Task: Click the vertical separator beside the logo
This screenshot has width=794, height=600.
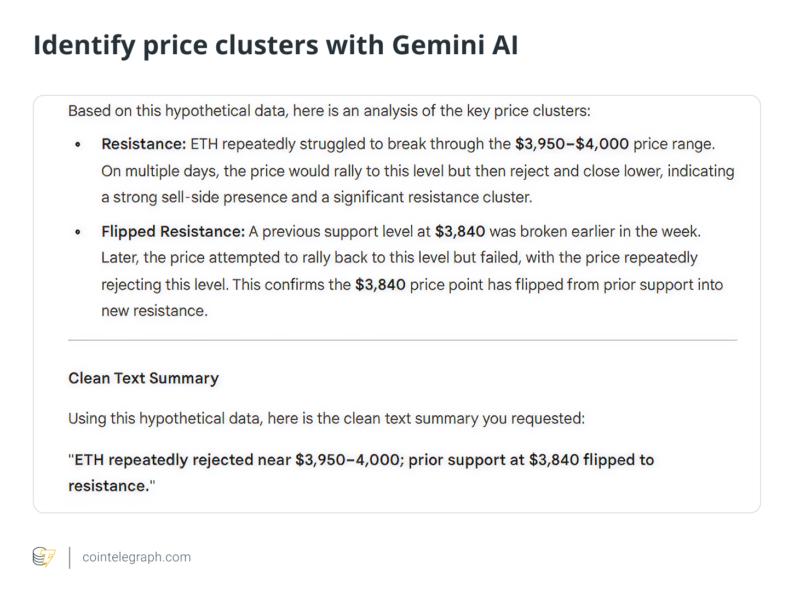Action: (x=69, y=557)
